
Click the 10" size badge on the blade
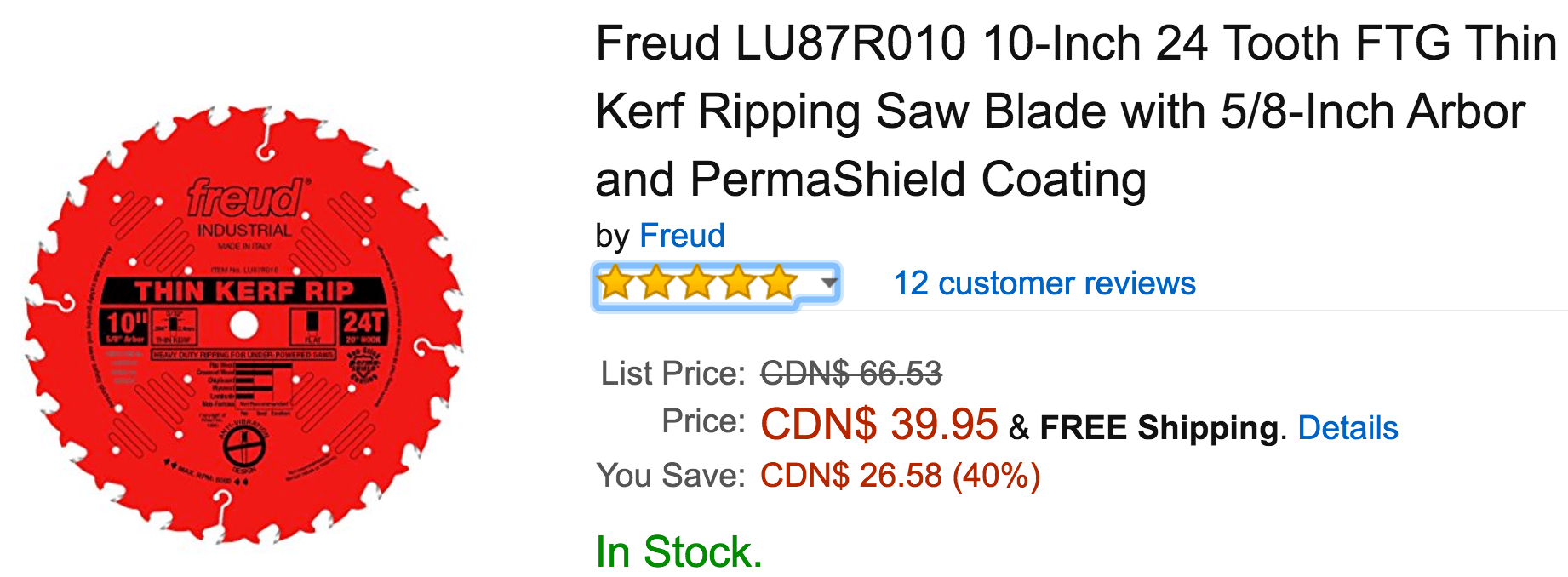(x=125, y=326)
